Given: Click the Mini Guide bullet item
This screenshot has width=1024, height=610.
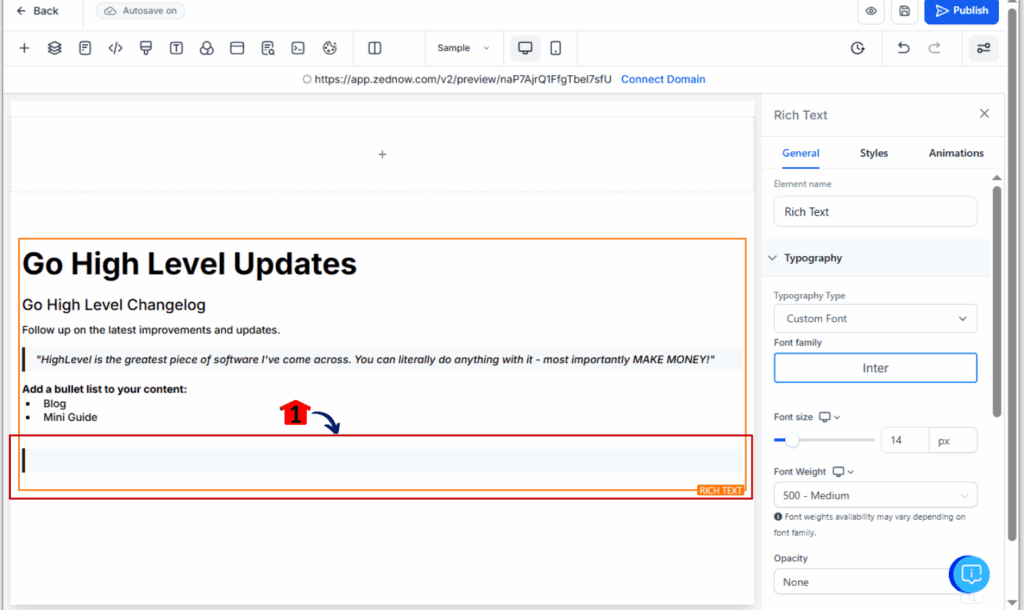Looking at the screenshot, I should (70, 417).
